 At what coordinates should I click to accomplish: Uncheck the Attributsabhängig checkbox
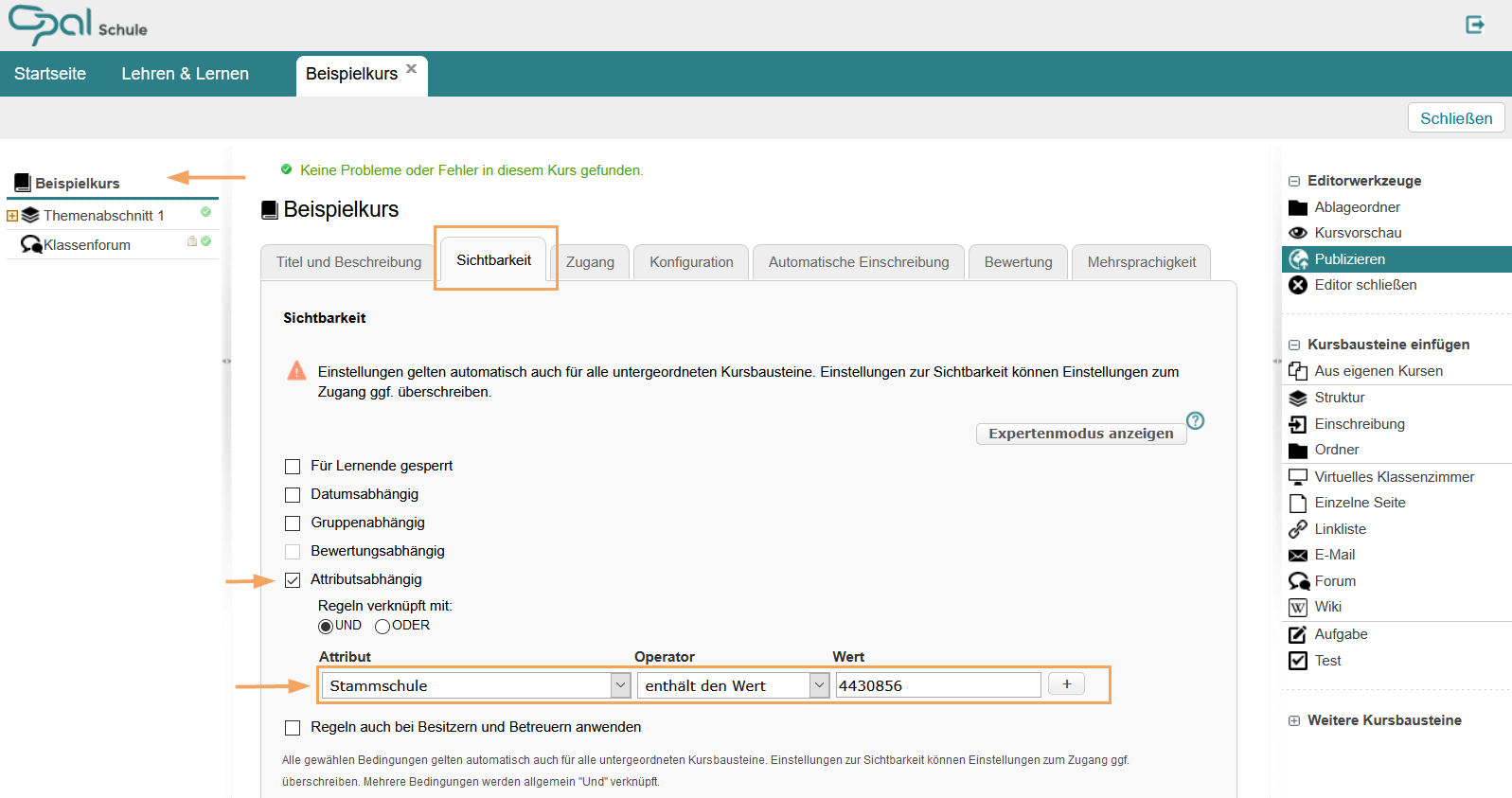click(293, 580)
